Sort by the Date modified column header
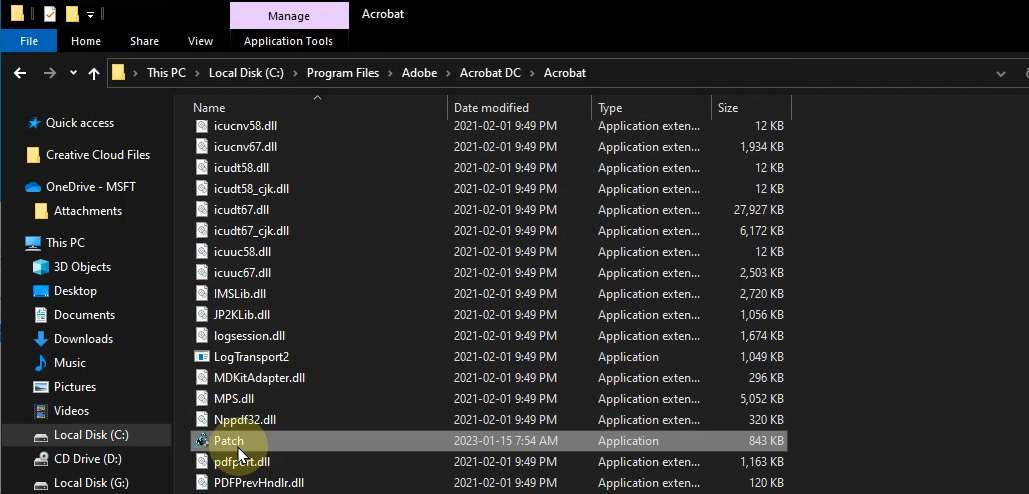This screenshot has height=494, width=1029. [491, 108]
